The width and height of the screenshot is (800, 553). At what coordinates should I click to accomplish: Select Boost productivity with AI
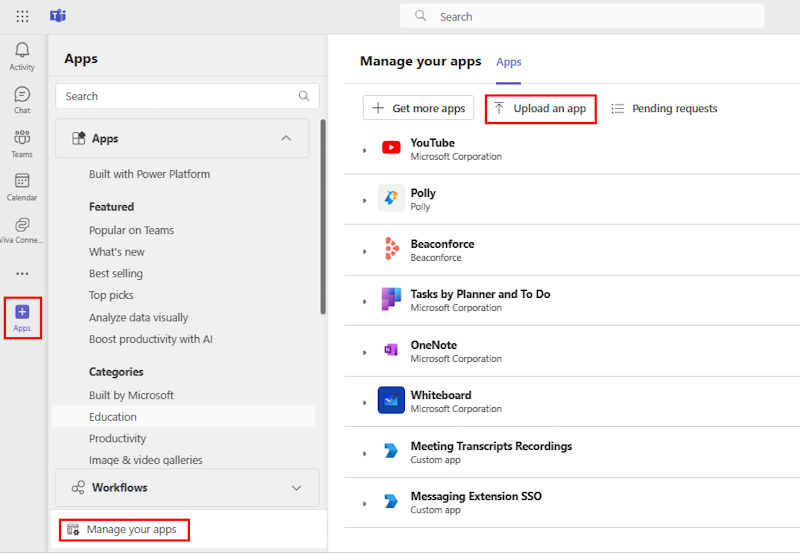[x=151, y=339]
